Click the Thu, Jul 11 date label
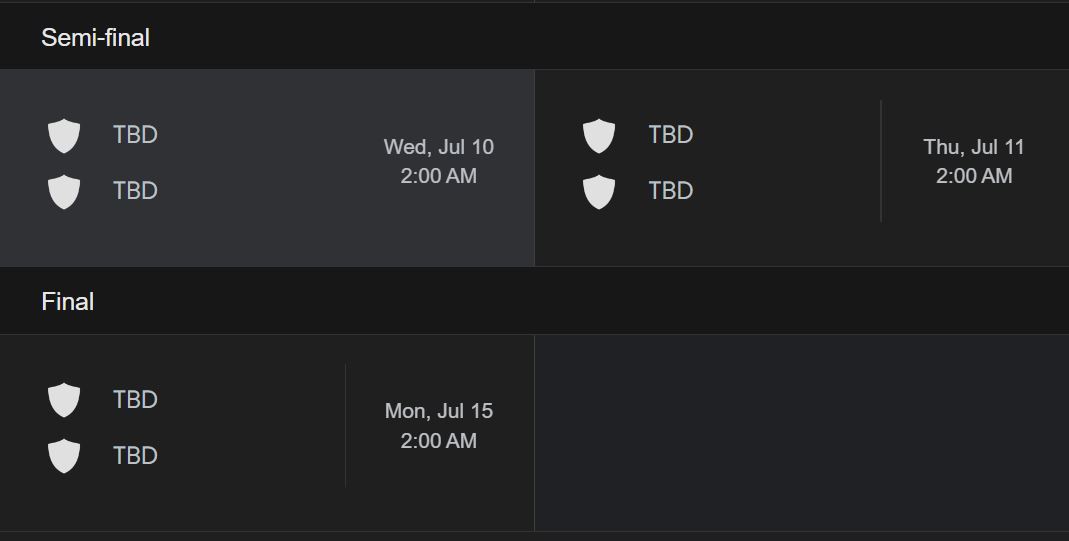Screen dimensions: 1069x541 974,147
